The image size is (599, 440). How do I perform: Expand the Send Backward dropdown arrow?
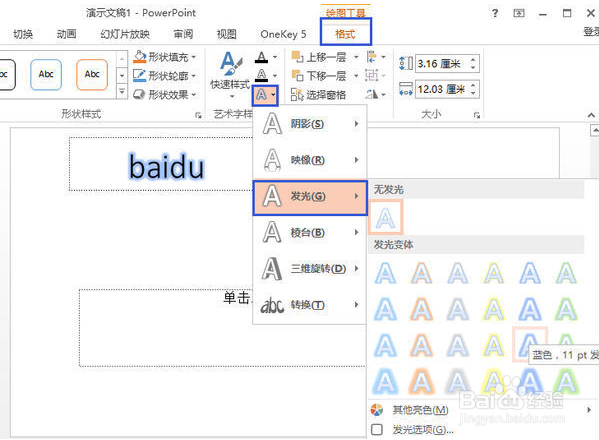click(356, 76)
